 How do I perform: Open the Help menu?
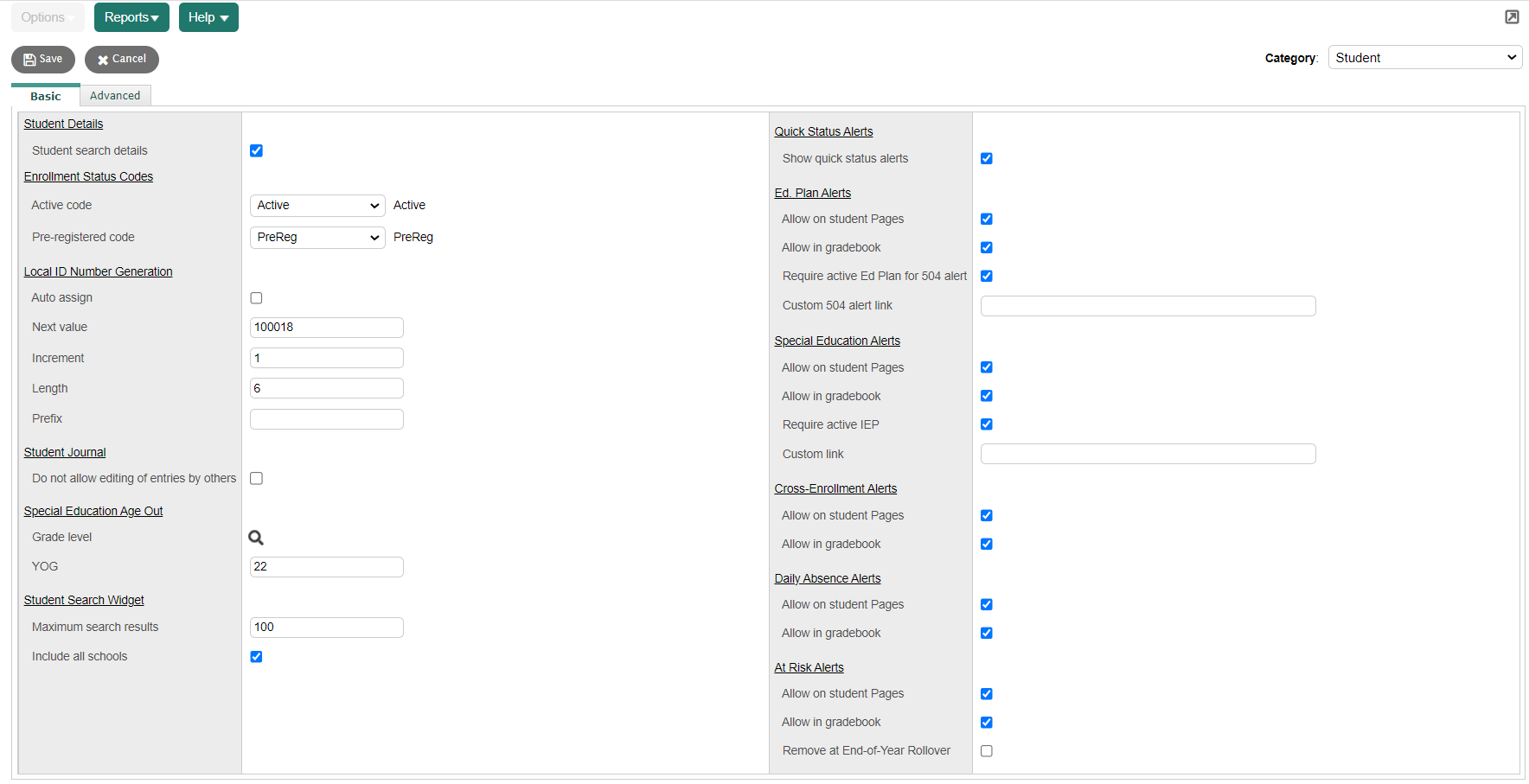coord(208,17)
